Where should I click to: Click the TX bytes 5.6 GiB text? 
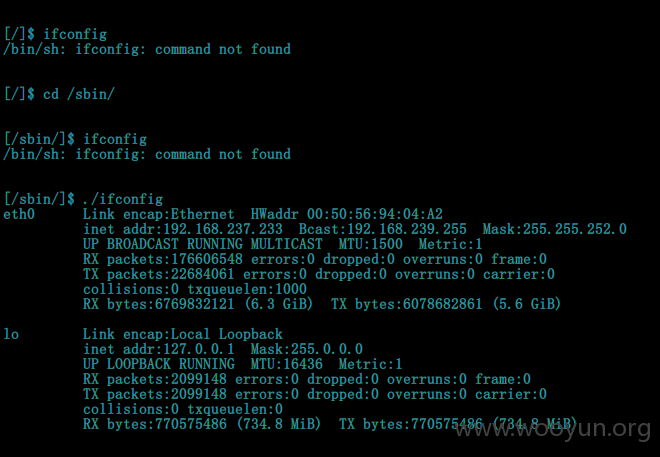click(x=446, y=304)
